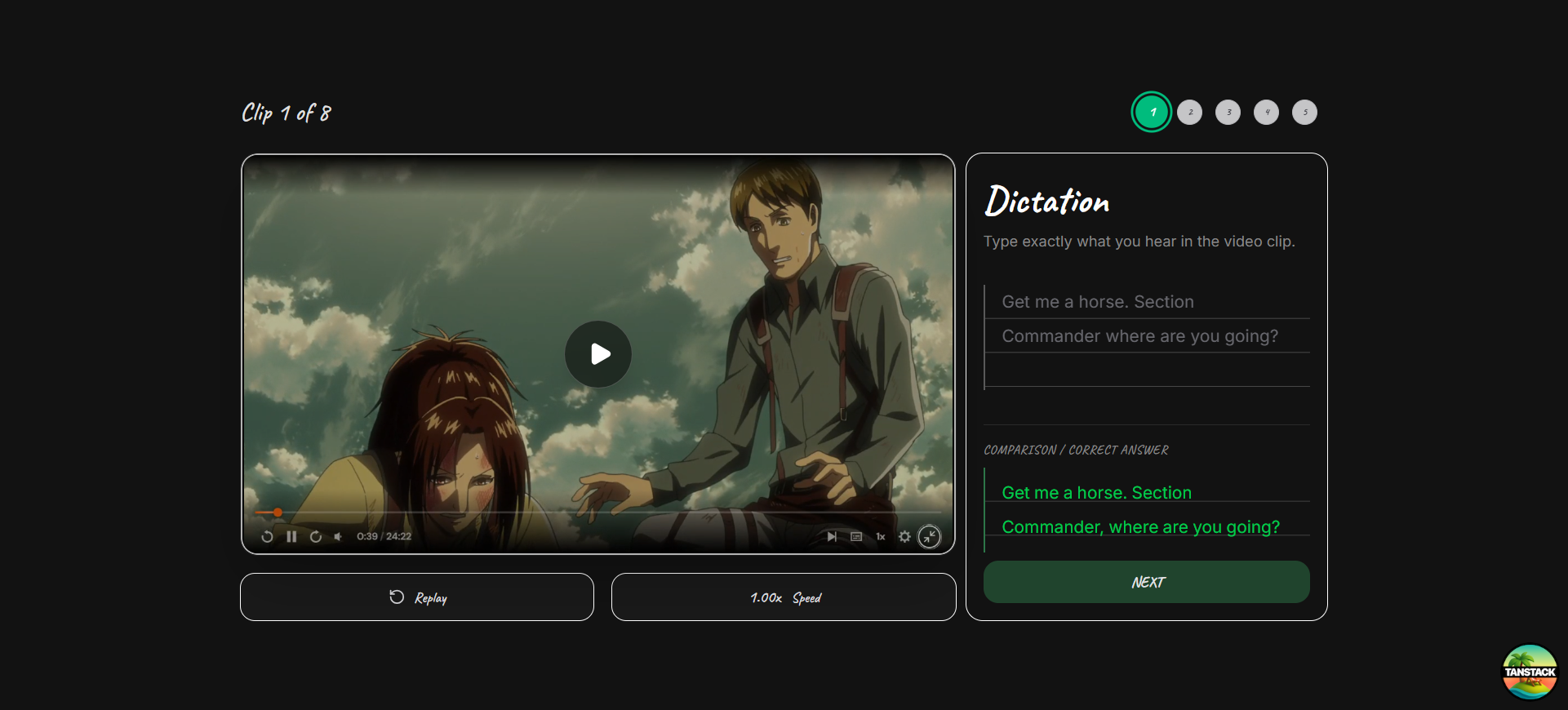1568x710 pixels.
Task: Click the green "Get me a horse. Section" answer
Action: tap(1097, 493)
